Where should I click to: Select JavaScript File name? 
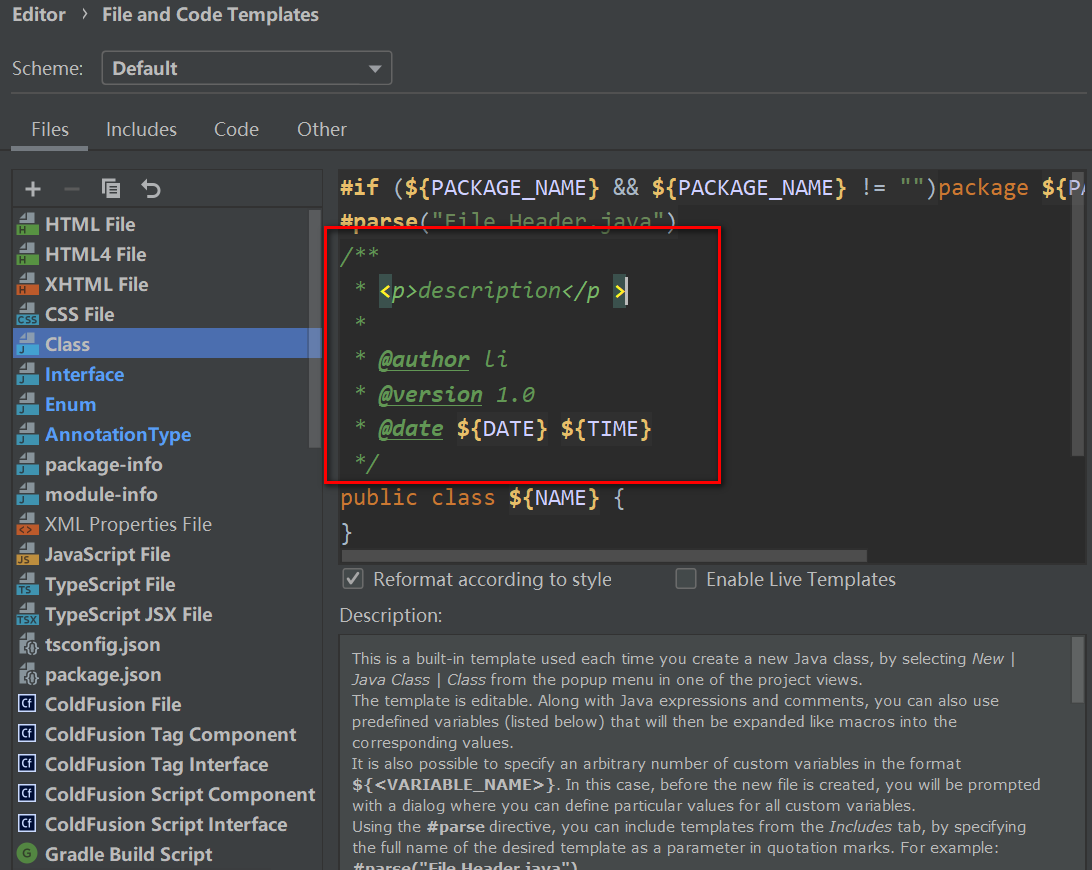(x=107, y=554)
